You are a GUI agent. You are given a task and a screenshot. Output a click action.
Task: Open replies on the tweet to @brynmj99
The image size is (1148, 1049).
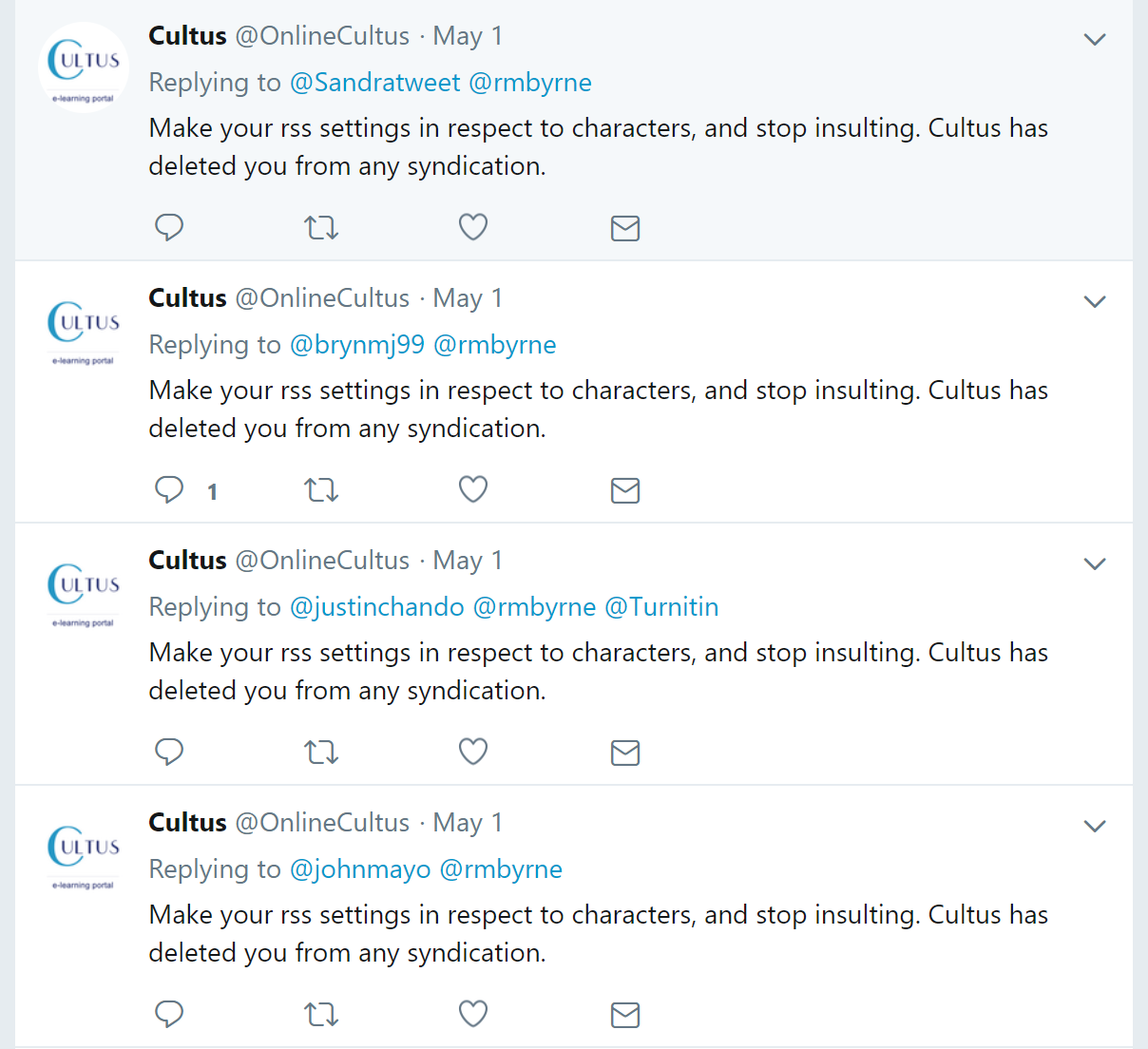point(169,489)
